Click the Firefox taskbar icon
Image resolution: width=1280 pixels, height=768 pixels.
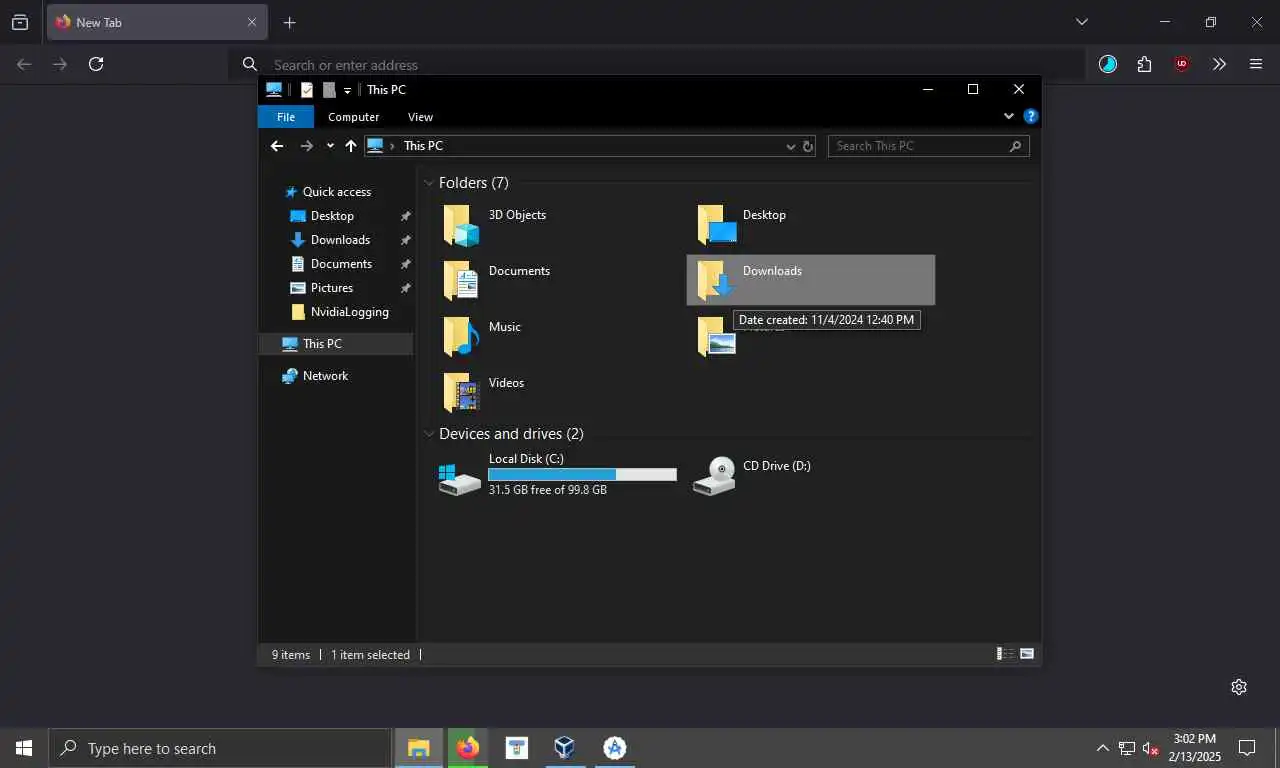(x=467, y=748)
